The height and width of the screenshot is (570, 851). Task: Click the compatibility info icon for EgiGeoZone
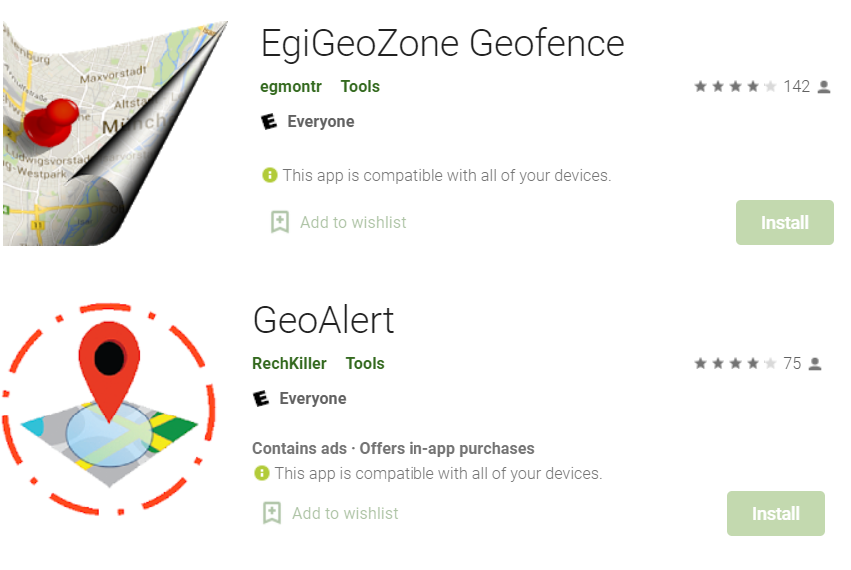click(270, 175)
